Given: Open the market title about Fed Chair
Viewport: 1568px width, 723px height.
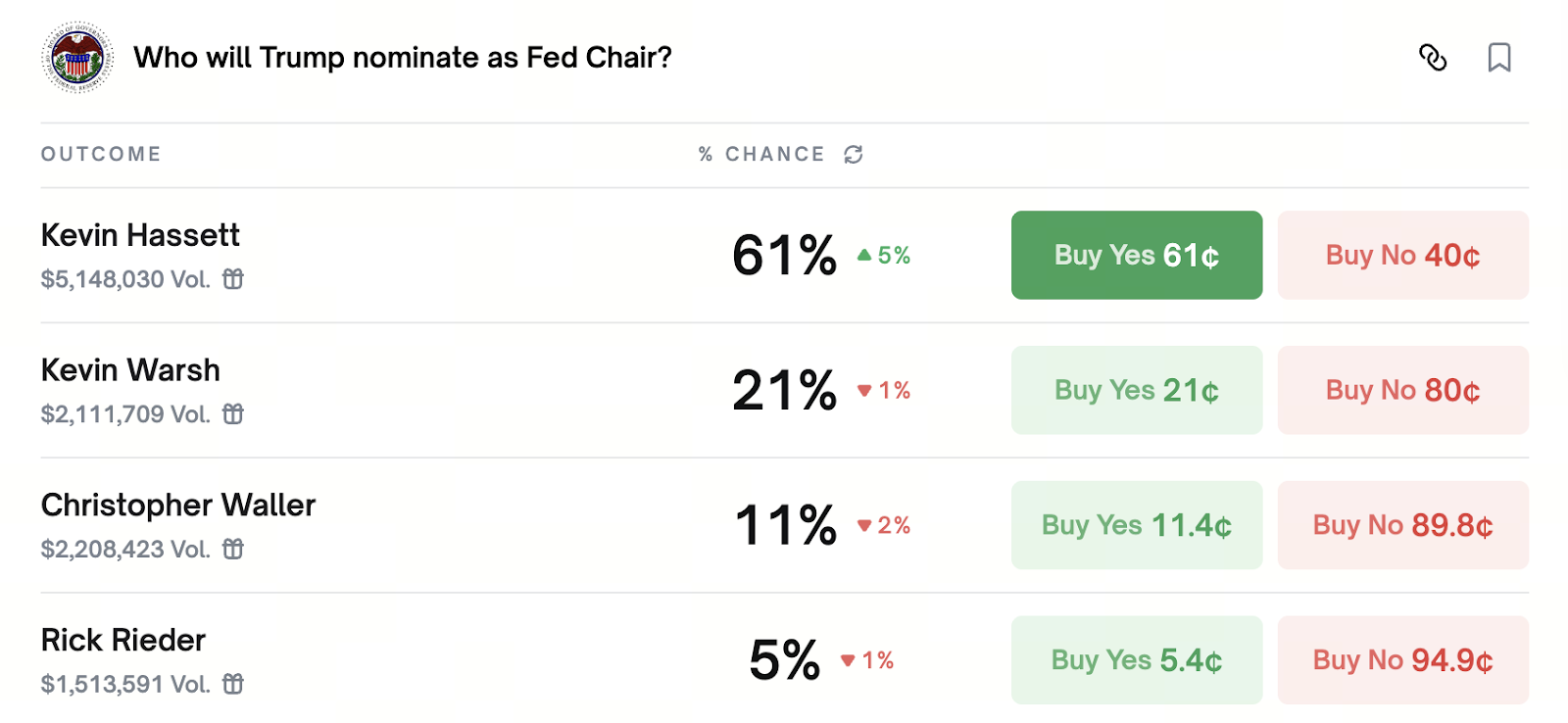Looking at the screenshot, I should pos(403,58).
